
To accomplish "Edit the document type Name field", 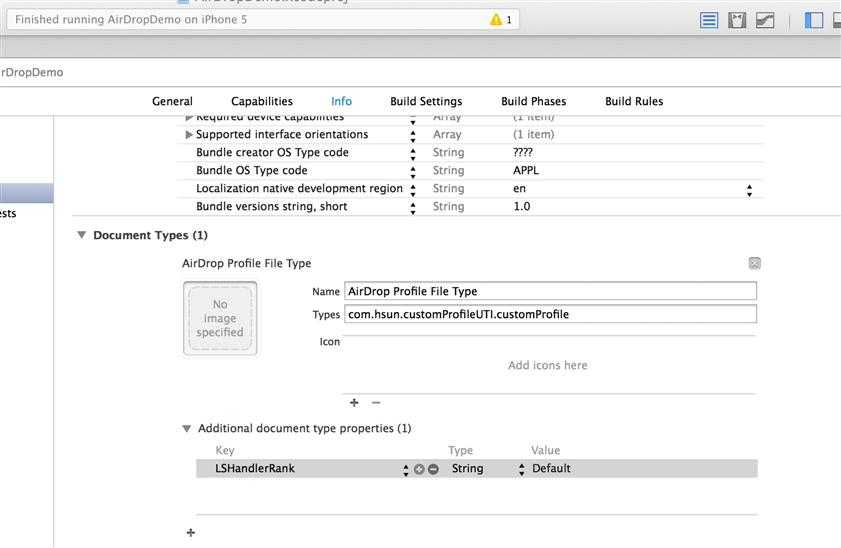I will (x=550, y=291).
